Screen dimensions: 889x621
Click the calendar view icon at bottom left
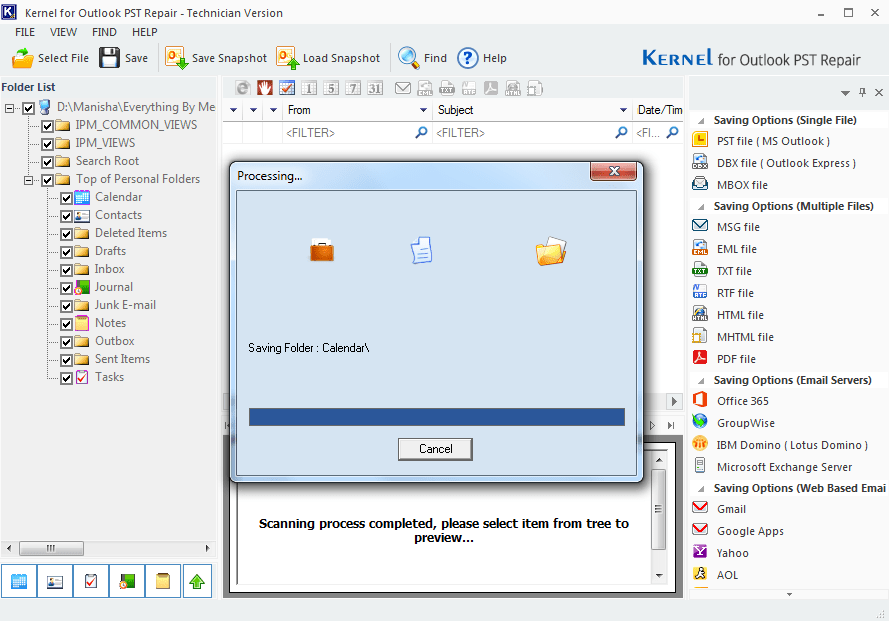click(x=19, y=581)
